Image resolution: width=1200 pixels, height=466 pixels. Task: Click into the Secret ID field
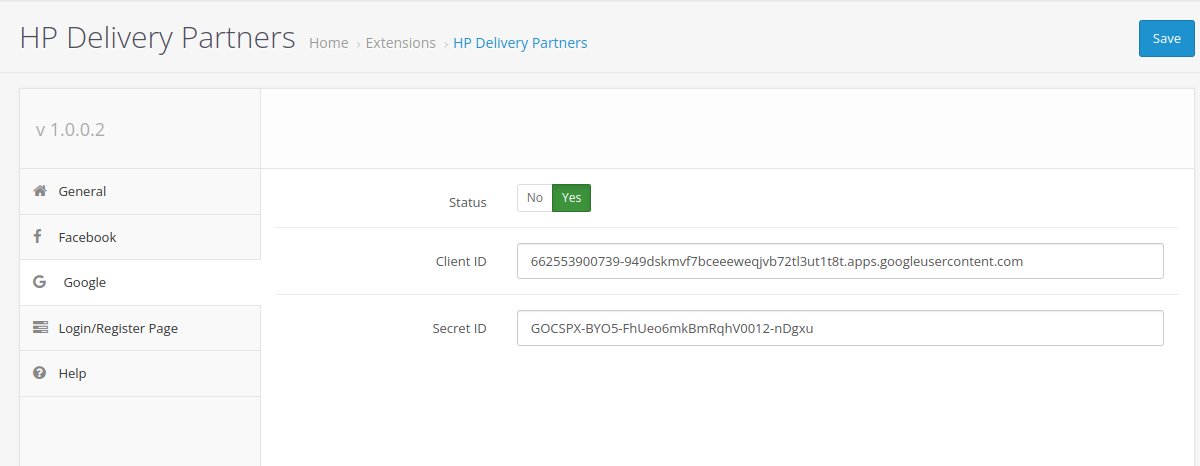[x=840, y=328]
